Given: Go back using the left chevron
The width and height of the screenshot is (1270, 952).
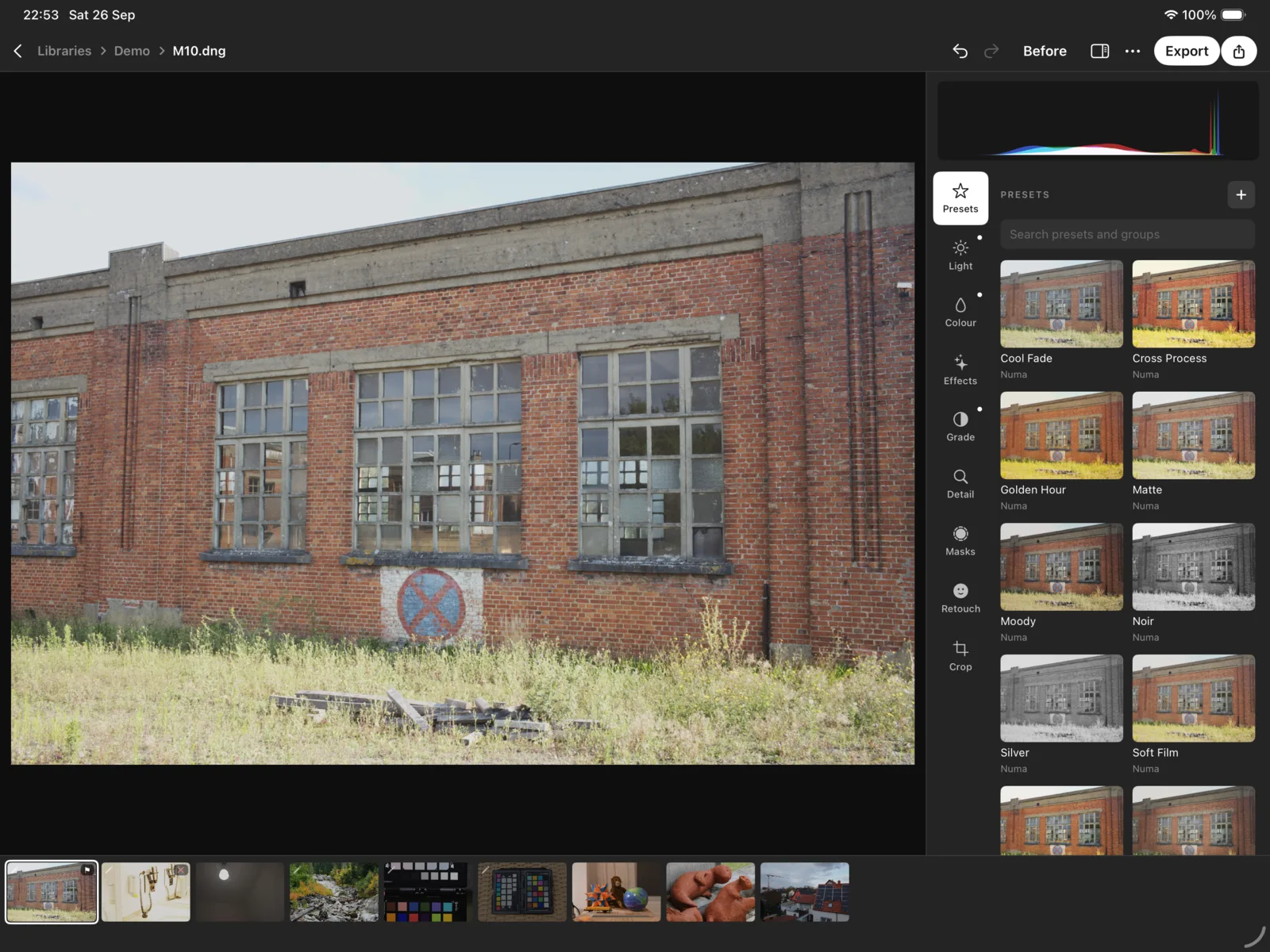Looking at the screenshot, I should [18, 51].
